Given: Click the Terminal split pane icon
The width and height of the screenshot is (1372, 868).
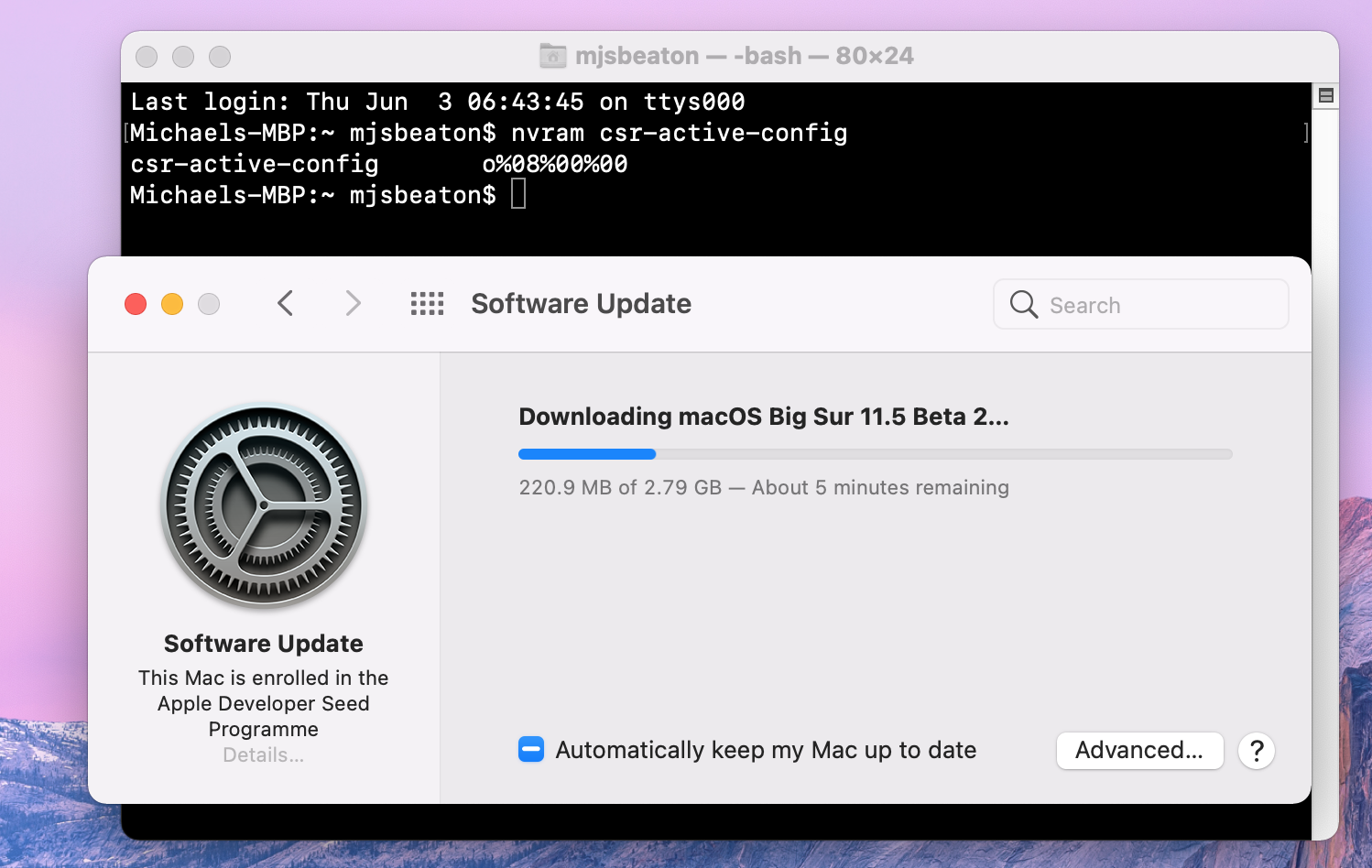Looking at the screenshot, I should pyautogui.click(x=1325, y=95).
